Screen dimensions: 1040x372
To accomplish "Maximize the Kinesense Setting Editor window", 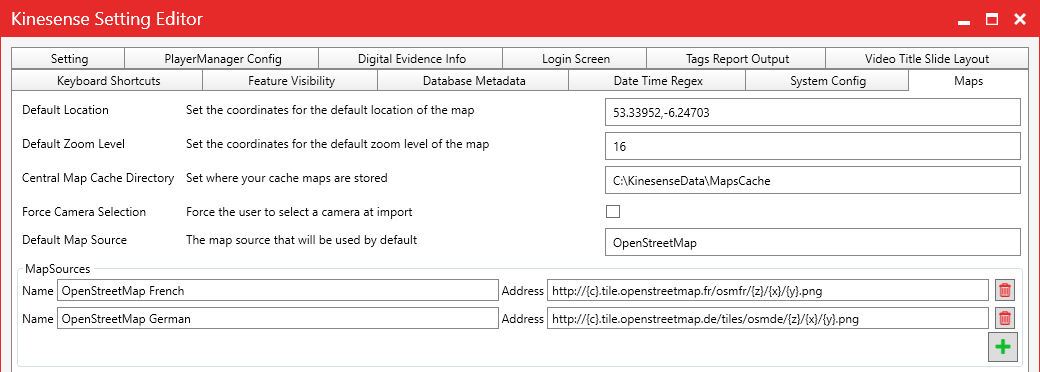I will pyautogui.click(x=992, y=20).
